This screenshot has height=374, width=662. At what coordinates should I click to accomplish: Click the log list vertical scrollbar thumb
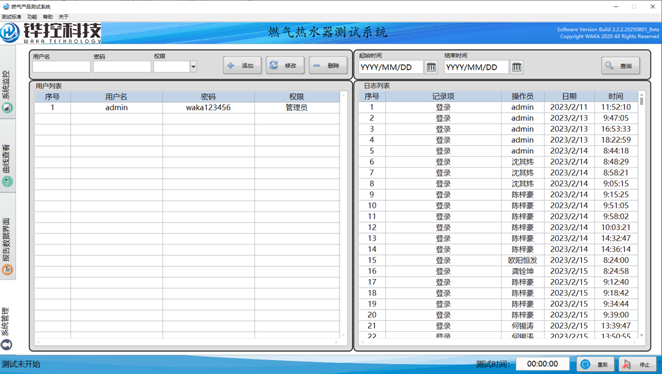641,100
